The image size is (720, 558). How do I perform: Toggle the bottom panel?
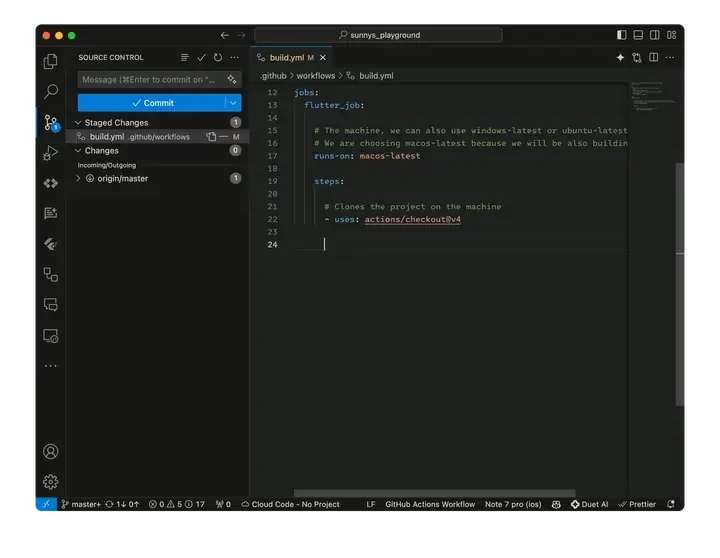[x=638, y=35]
